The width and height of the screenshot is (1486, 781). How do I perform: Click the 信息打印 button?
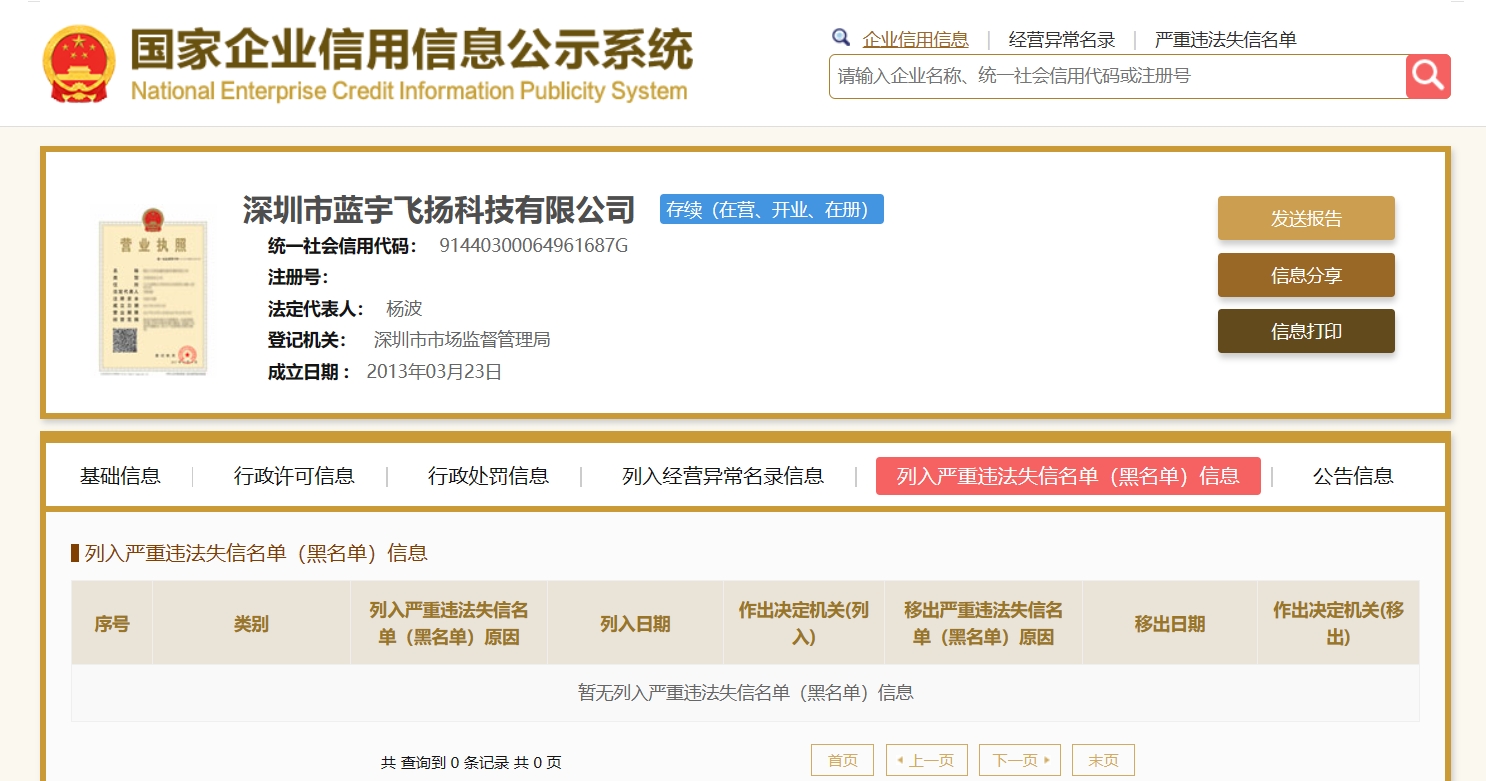1305,331
